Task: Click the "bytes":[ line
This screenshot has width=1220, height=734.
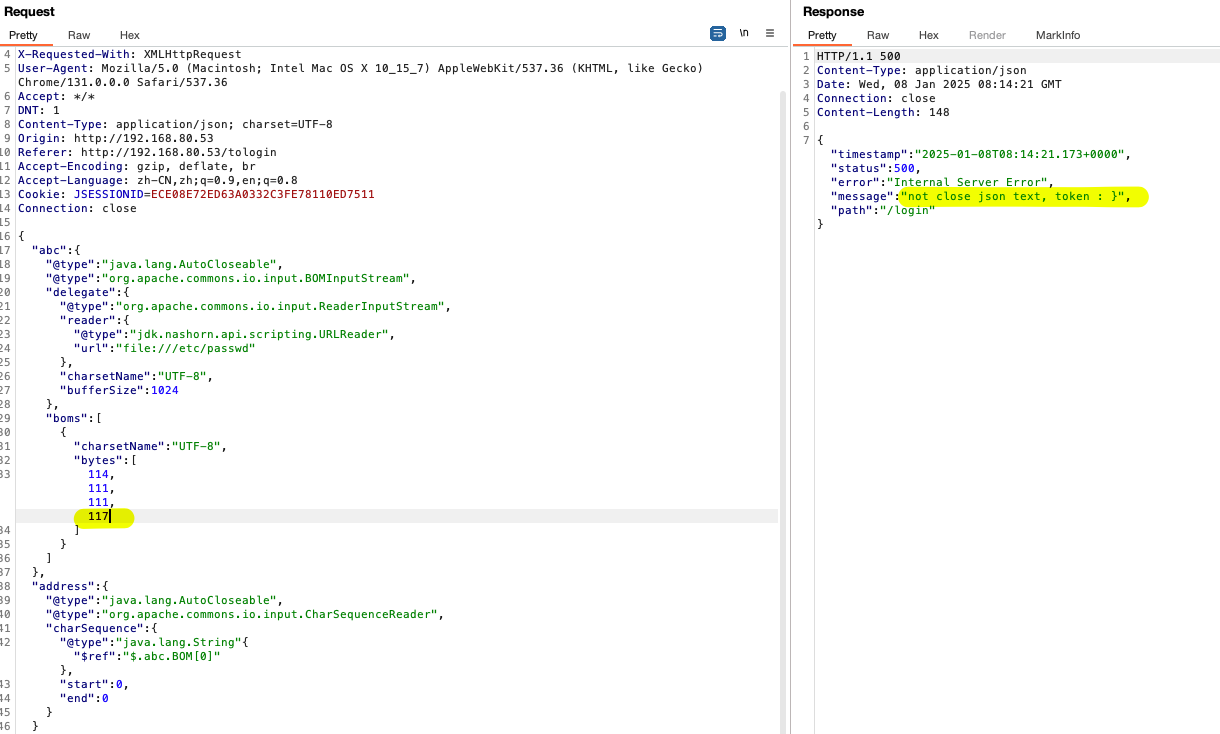Action: [x=105, y=460]
